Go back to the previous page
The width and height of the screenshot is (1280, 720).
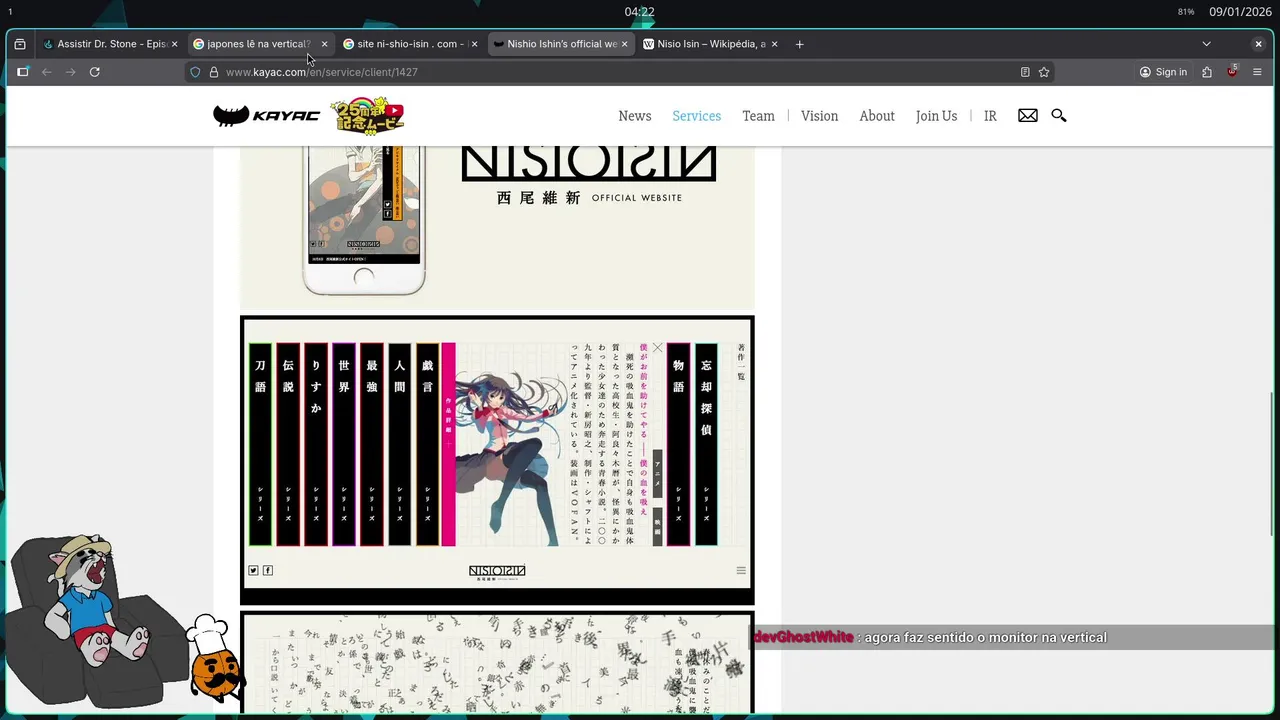(46, 72)
